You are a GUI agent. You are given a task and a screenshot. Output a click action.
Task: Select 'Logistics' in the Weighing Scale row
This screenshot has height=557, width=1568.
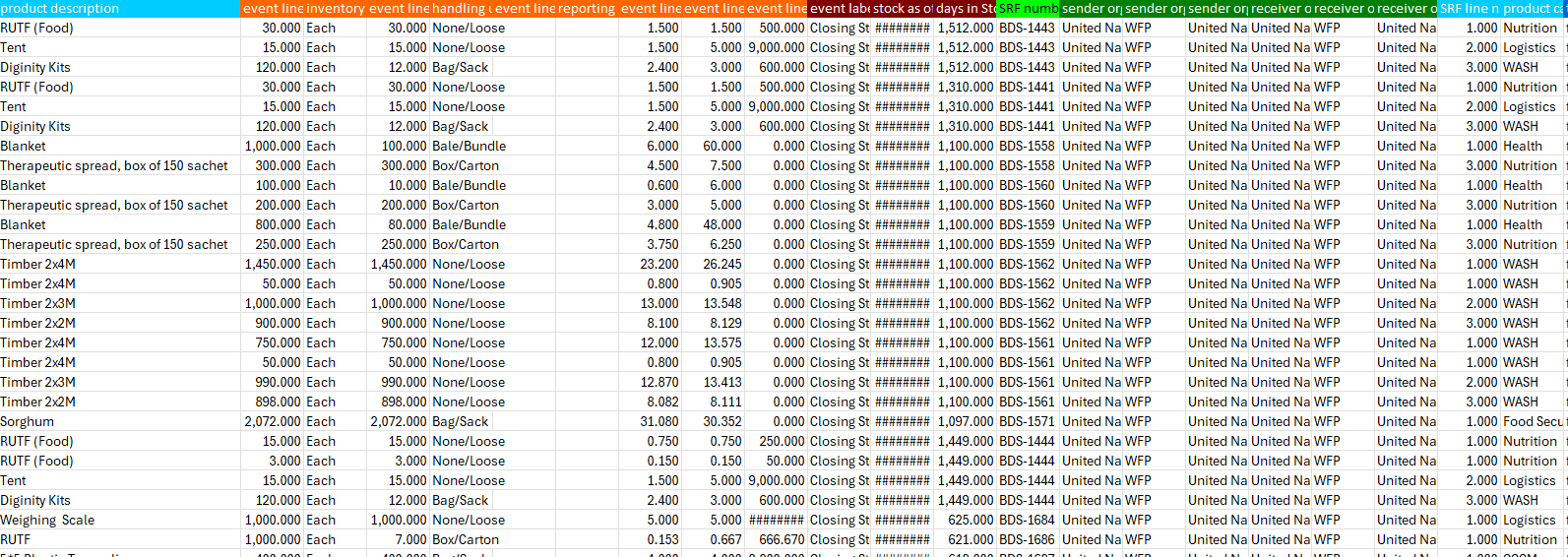[x=1530, y=520]
